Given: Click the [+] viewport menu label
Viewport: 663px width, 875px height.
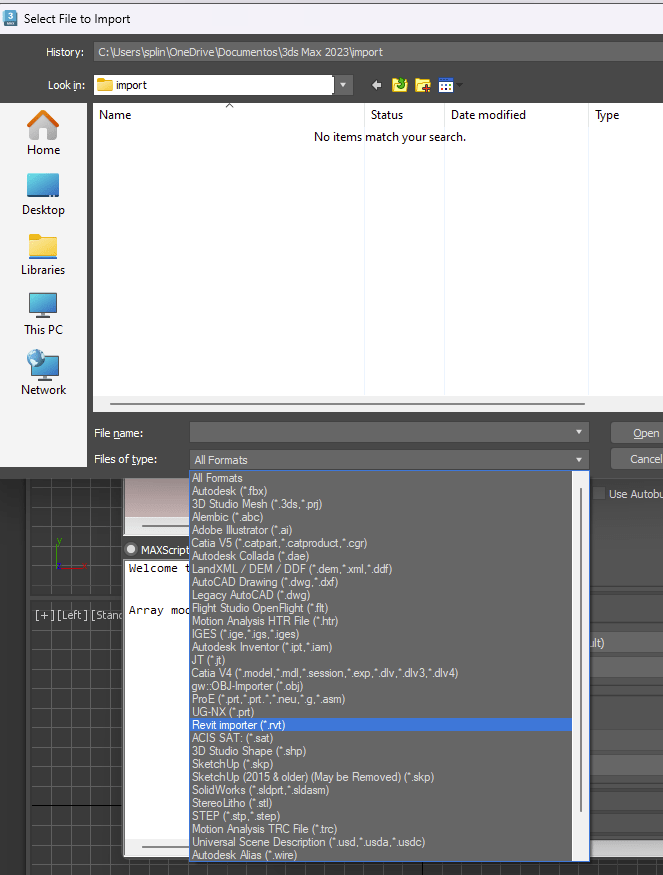Looking at the screenshot, I should (x=45, y=615).
